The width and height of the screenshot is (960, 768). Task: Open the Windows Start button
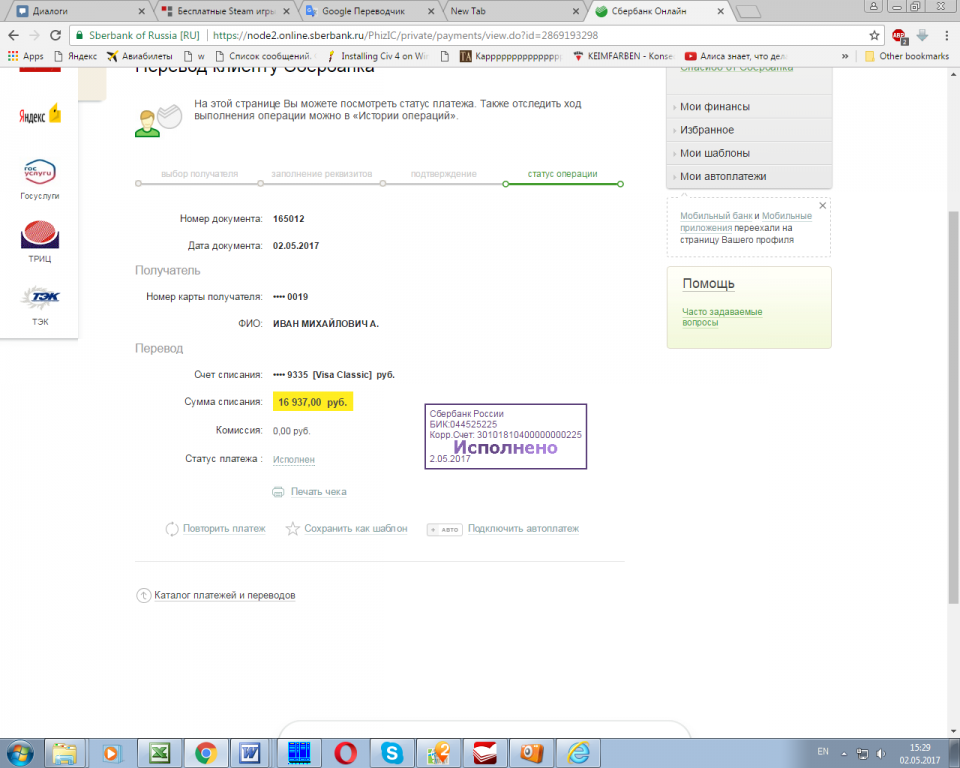20,753
